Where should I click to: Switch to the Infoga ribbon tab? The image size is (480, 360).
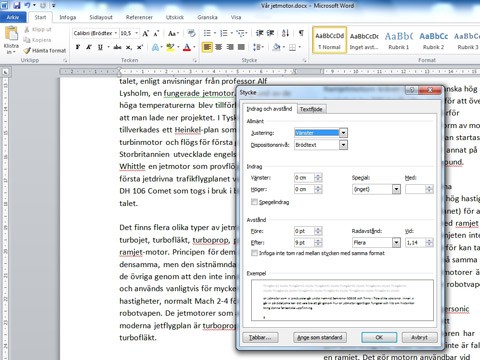tap(68, 17)
